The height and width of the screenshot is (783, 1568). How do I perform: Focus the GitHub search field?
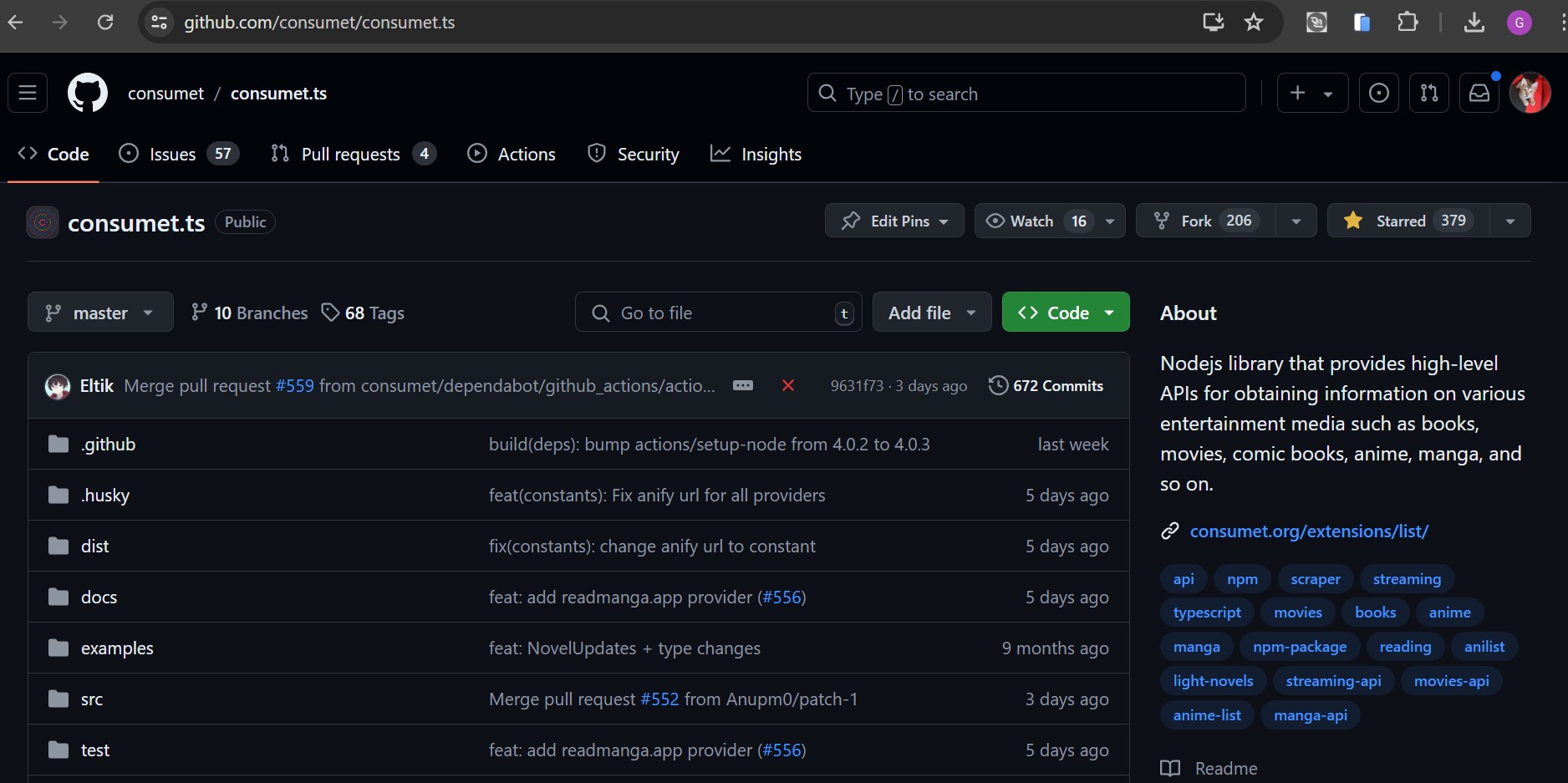point(1026,93)
